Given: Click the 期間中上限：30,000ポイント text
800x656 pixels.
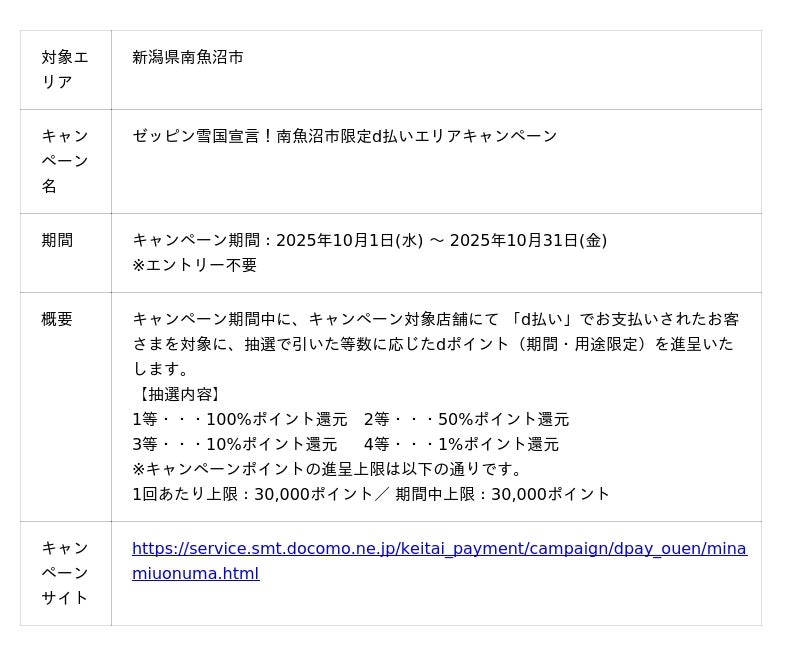Looking at the screenshot, I should pyautogui.click(x=502, y=495).
